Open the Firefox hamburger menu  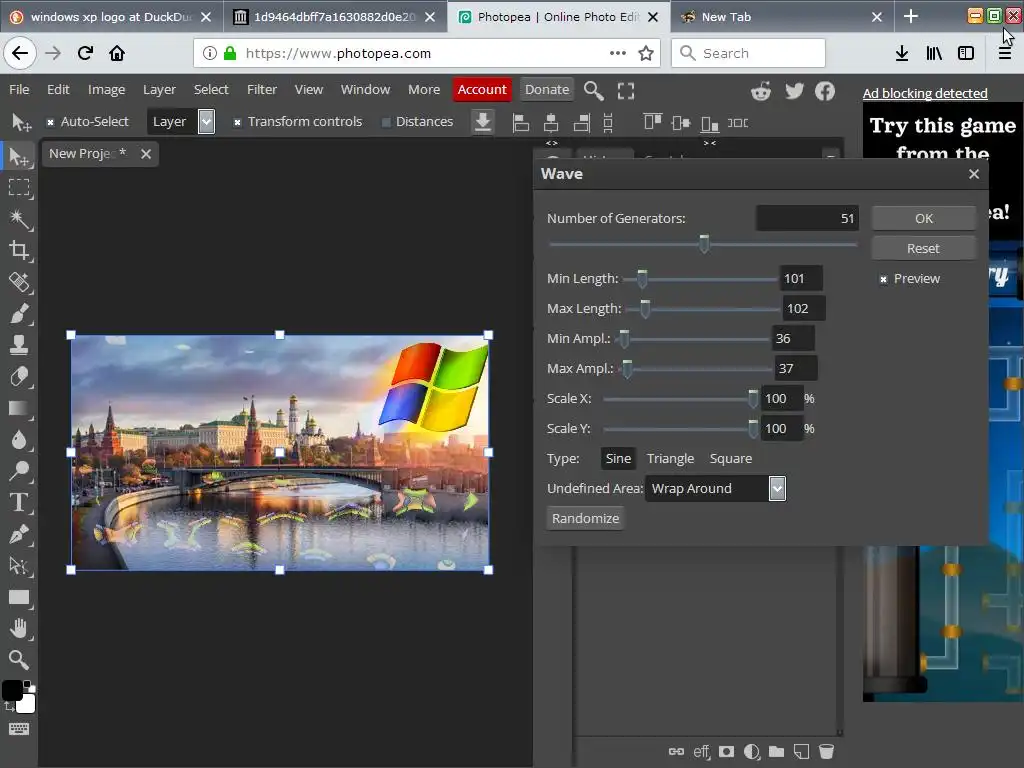click(1004, 53)
